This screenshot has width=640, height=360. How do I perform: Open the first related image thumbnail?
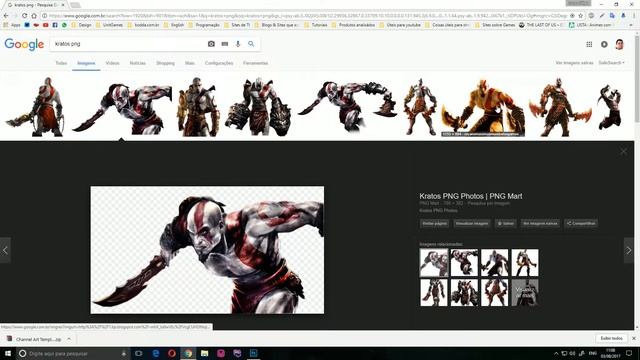point(433,262)
